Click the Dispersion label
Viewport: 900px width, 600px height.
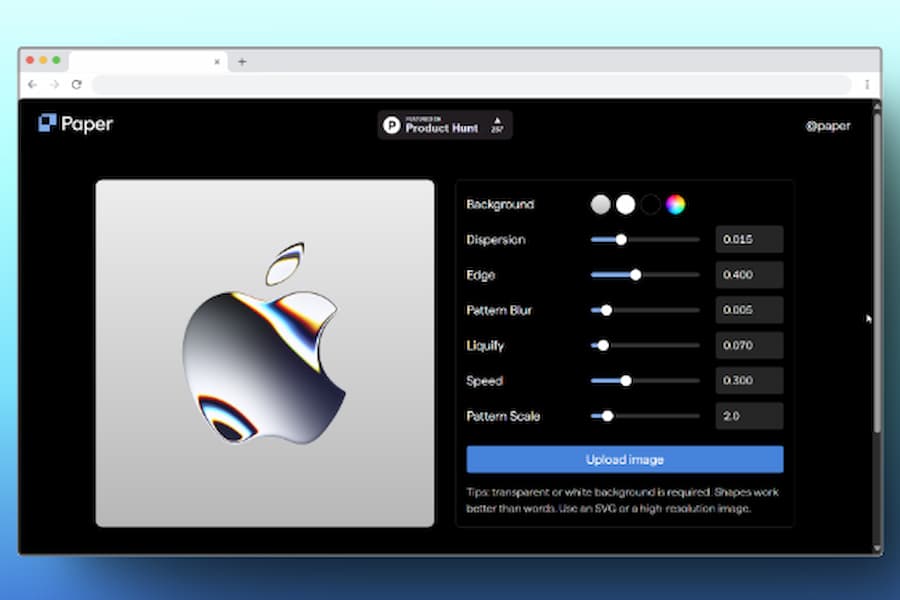point(495,239)
